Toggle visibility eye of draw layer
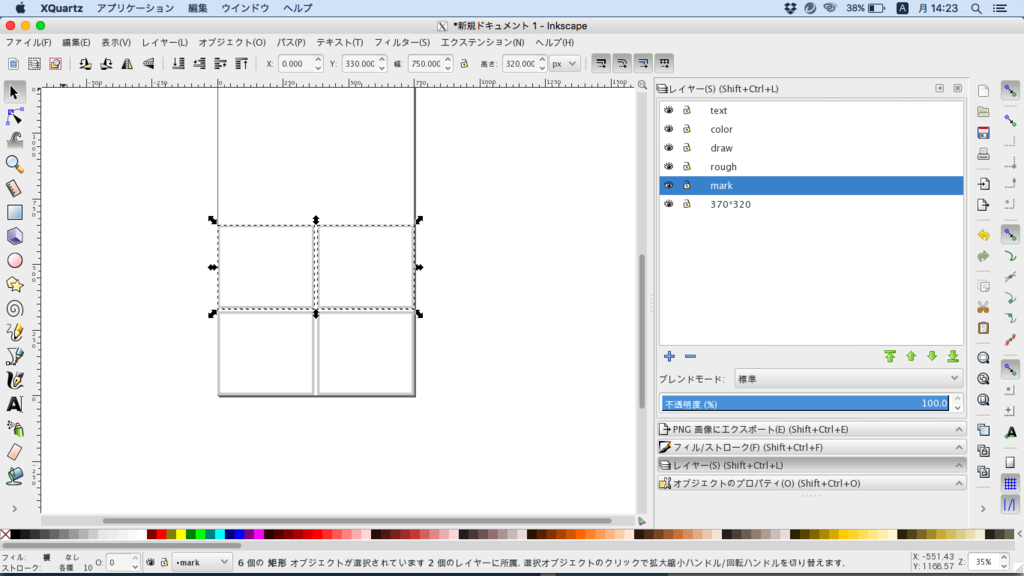 (669, 148)
